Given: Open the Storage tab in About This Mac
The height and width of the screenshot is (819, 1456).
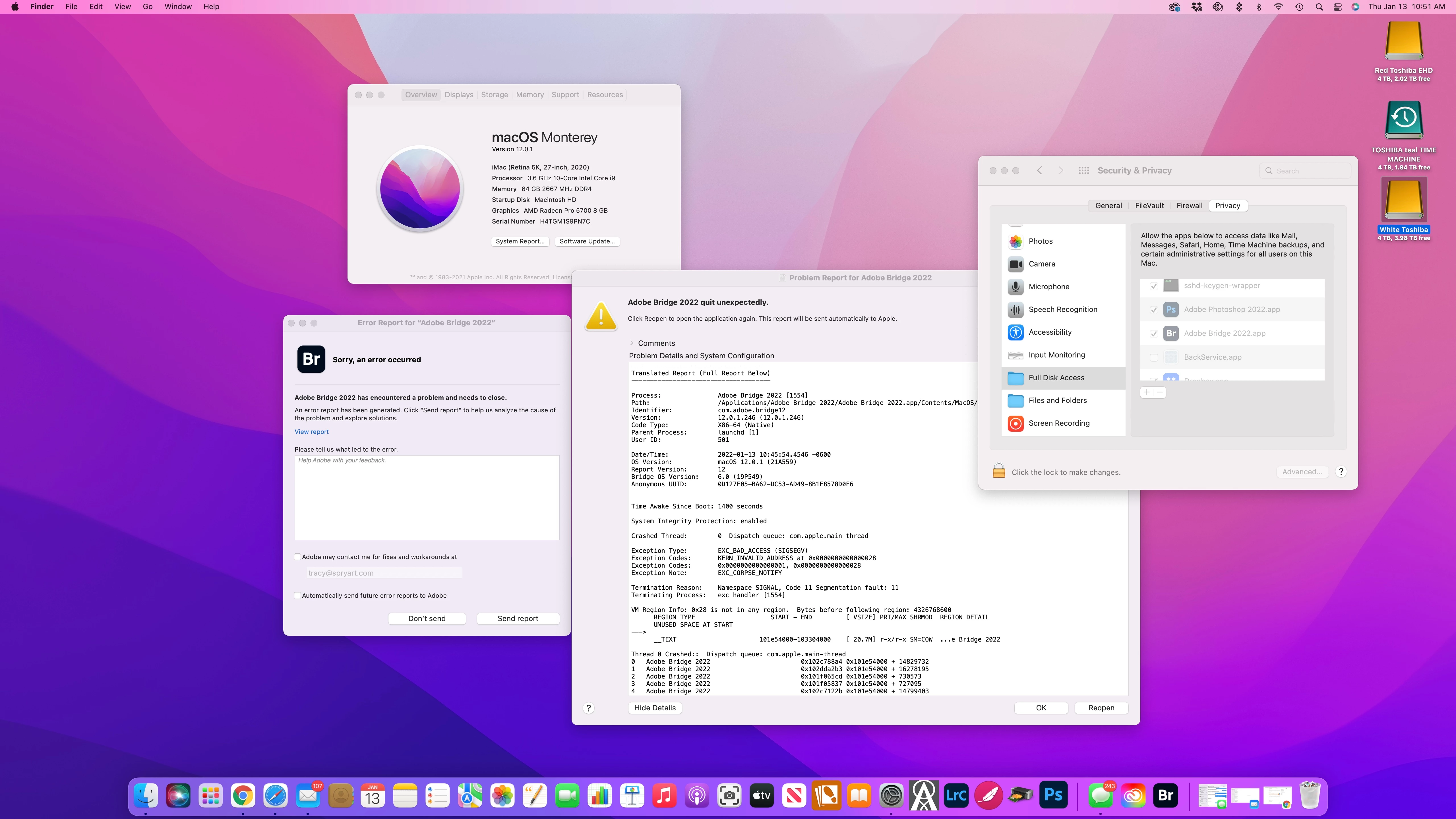Looking at the screenshot, I should pos(494,95).
